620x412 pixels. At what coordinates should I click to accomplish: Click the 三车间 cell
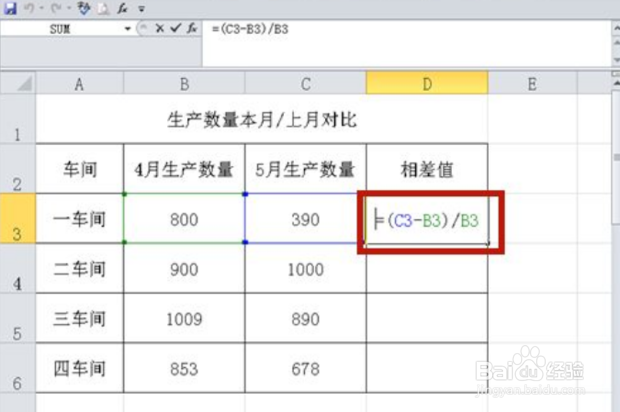point(80,318)
